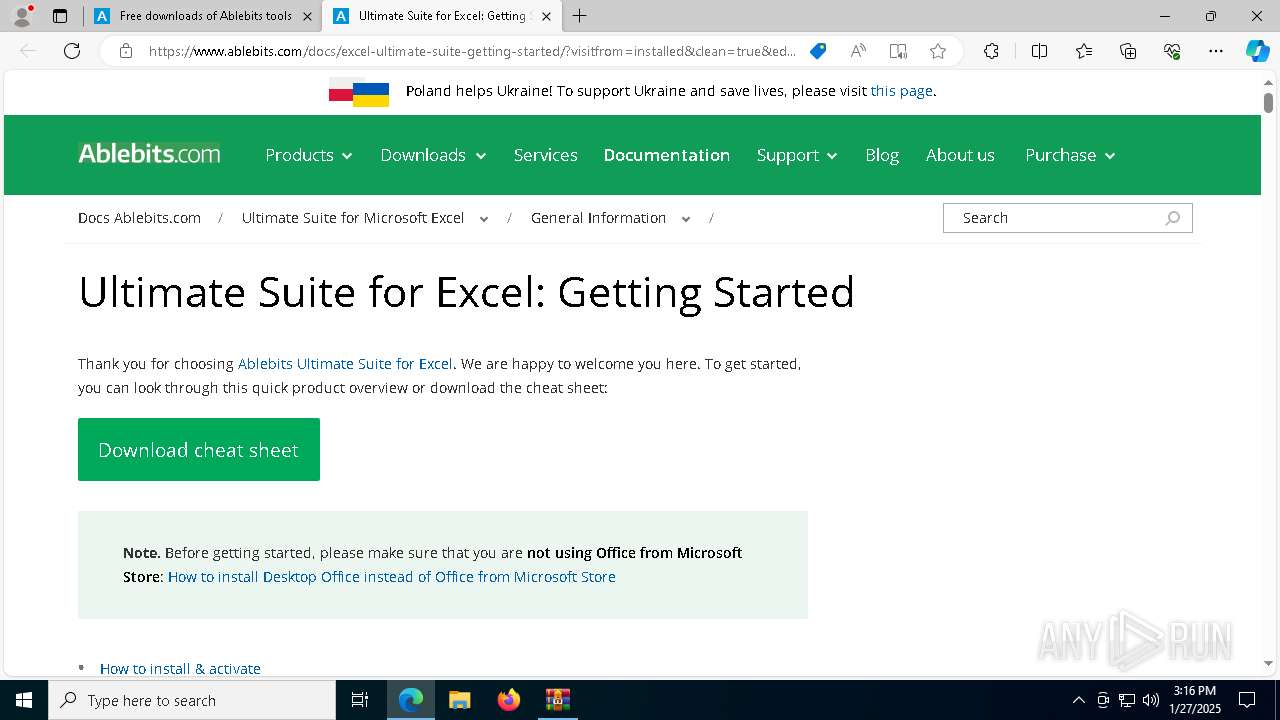The image size is (1280, 720).
Task: Expand General Information breadcrumb dropdown
Action: pyautogui.click(x=686, y=219)
